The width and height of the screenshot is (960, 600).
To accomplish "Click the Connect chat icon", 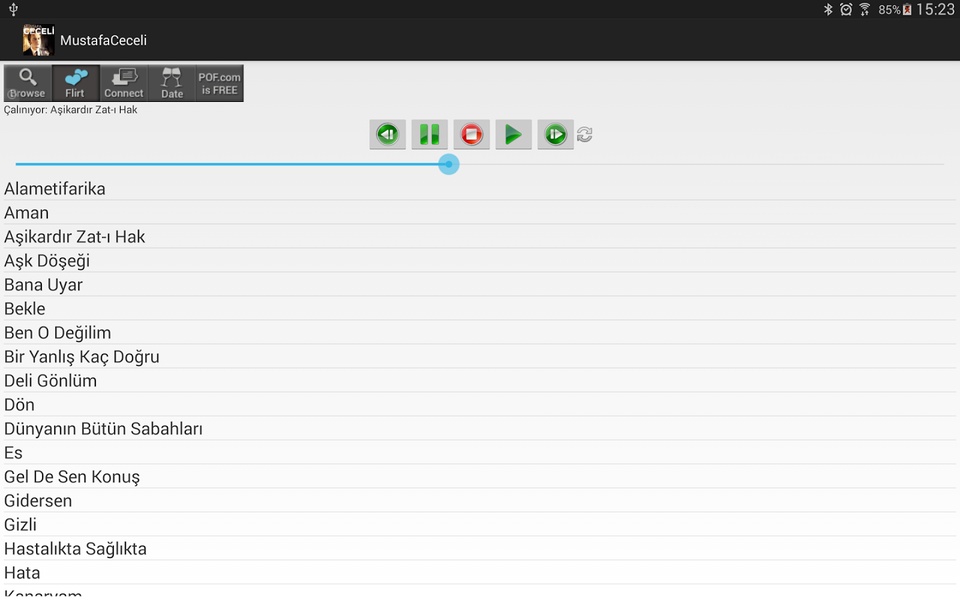I will (x=124, y=83).
